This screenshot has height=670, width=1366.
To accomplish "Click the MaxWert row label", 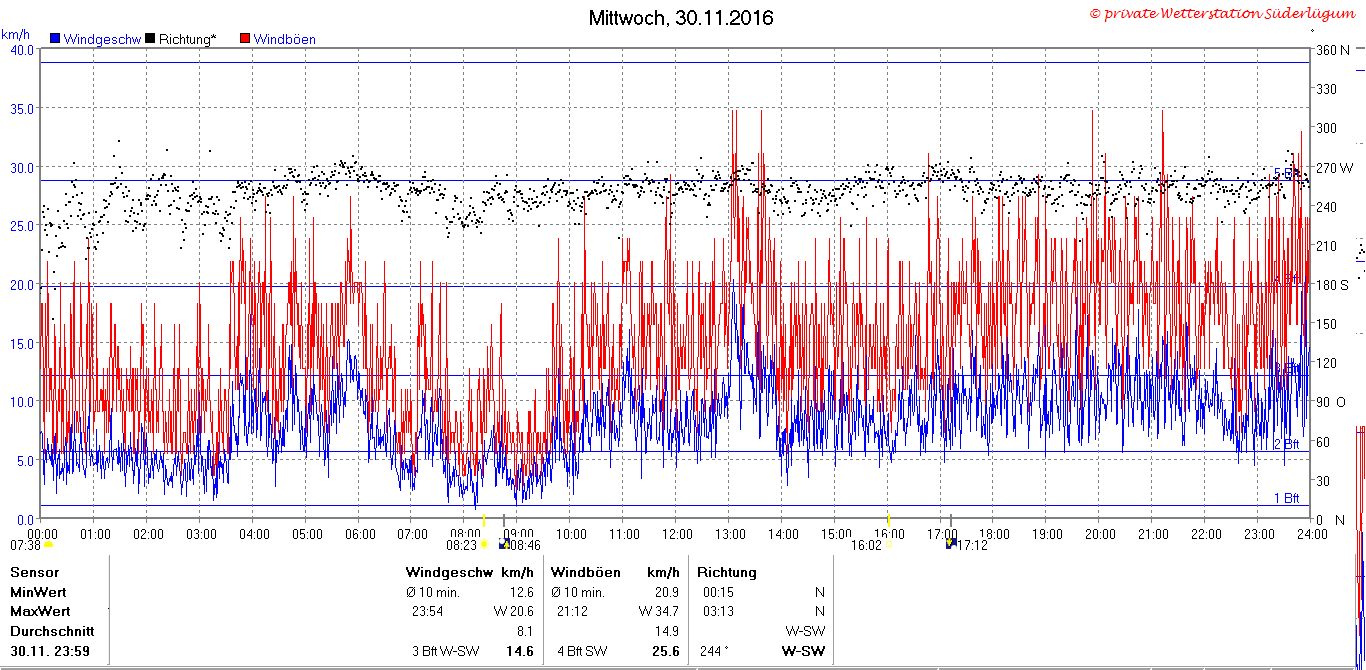I will (40, 611).
